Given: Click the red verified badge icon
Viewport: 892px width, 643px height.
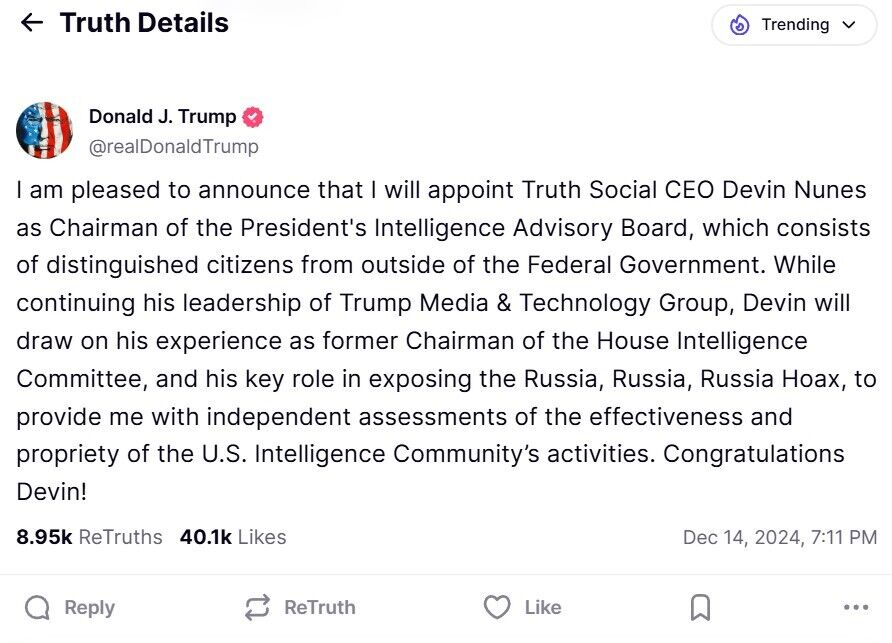Looking at the screenshot, I should 254,117.
